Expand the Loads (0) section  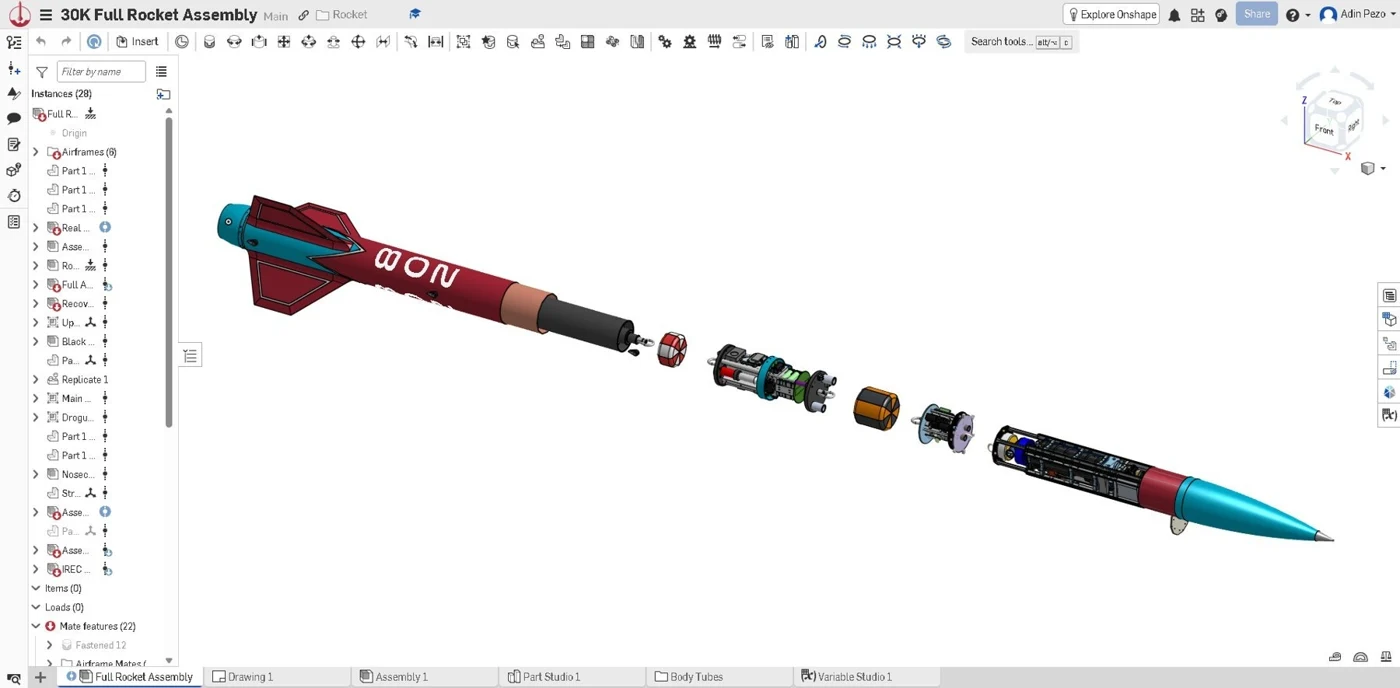tap(36, 608)
